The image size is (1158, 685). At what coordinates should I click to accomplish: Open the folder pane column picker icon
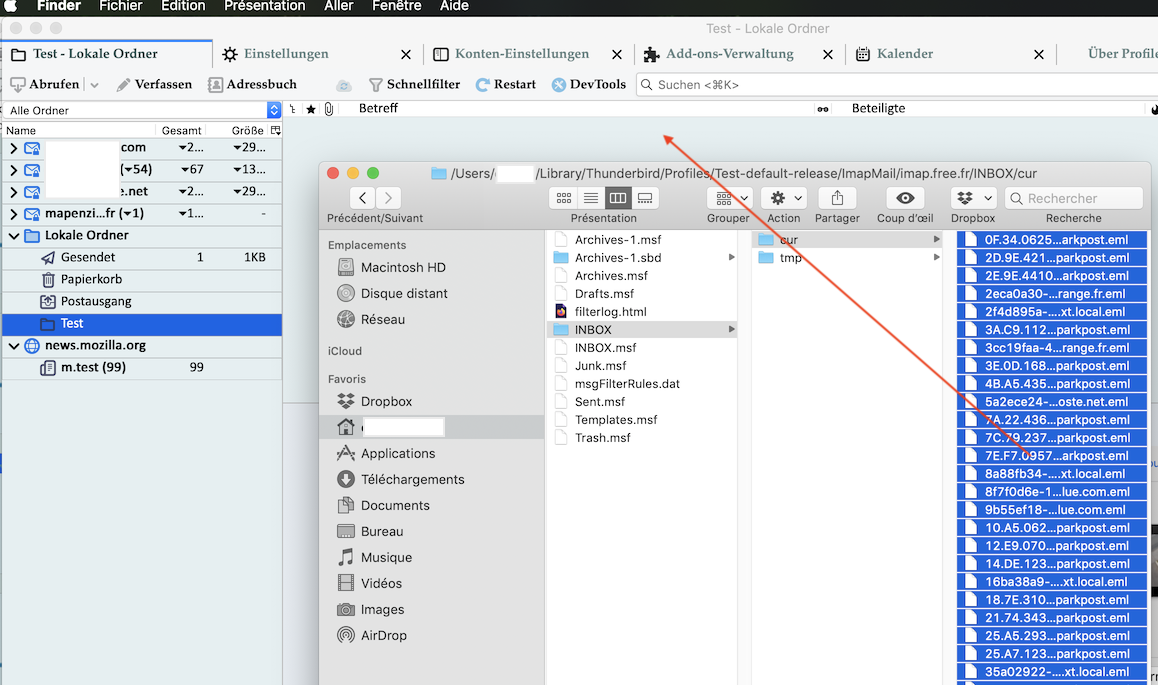(x=275, y=130)
